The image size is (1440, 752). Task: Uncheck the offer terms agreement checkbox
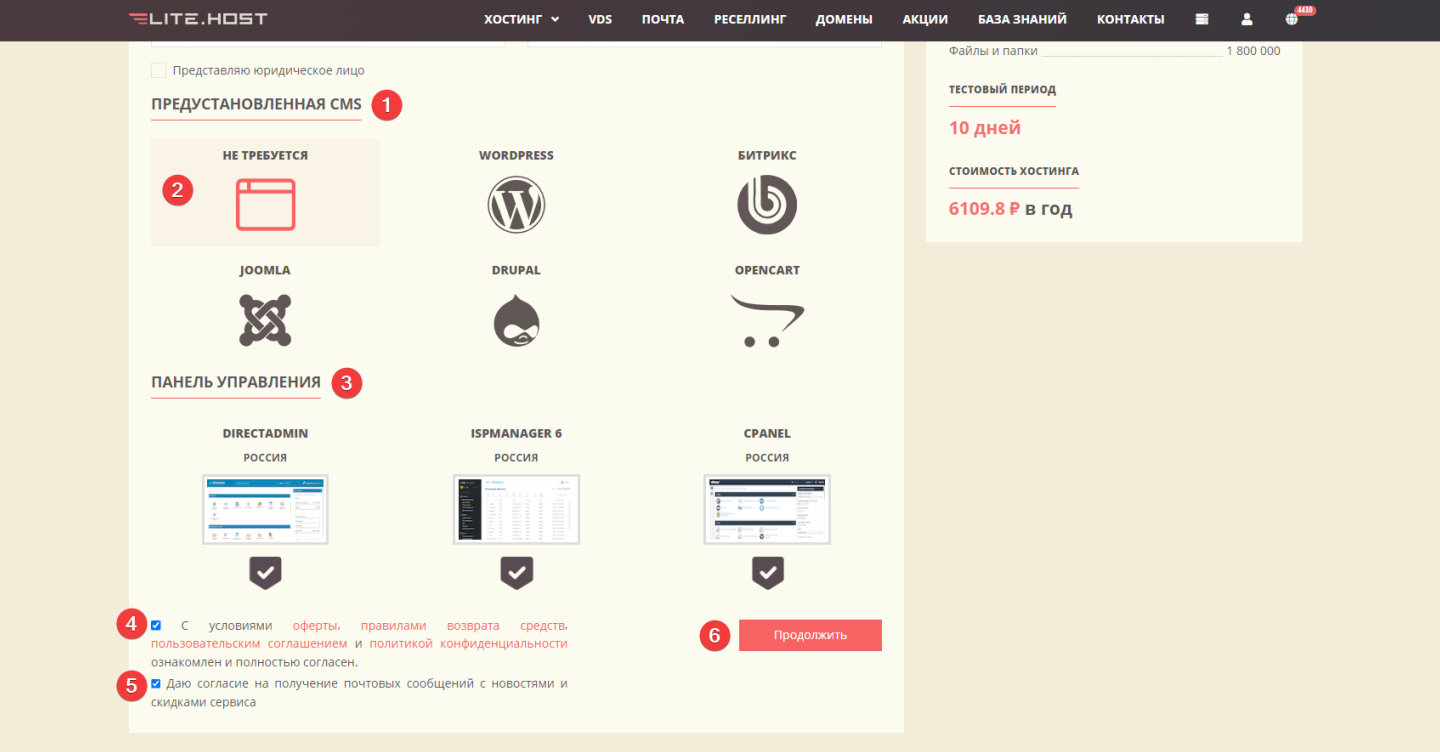pyautogui.click(x=156, y=625)
